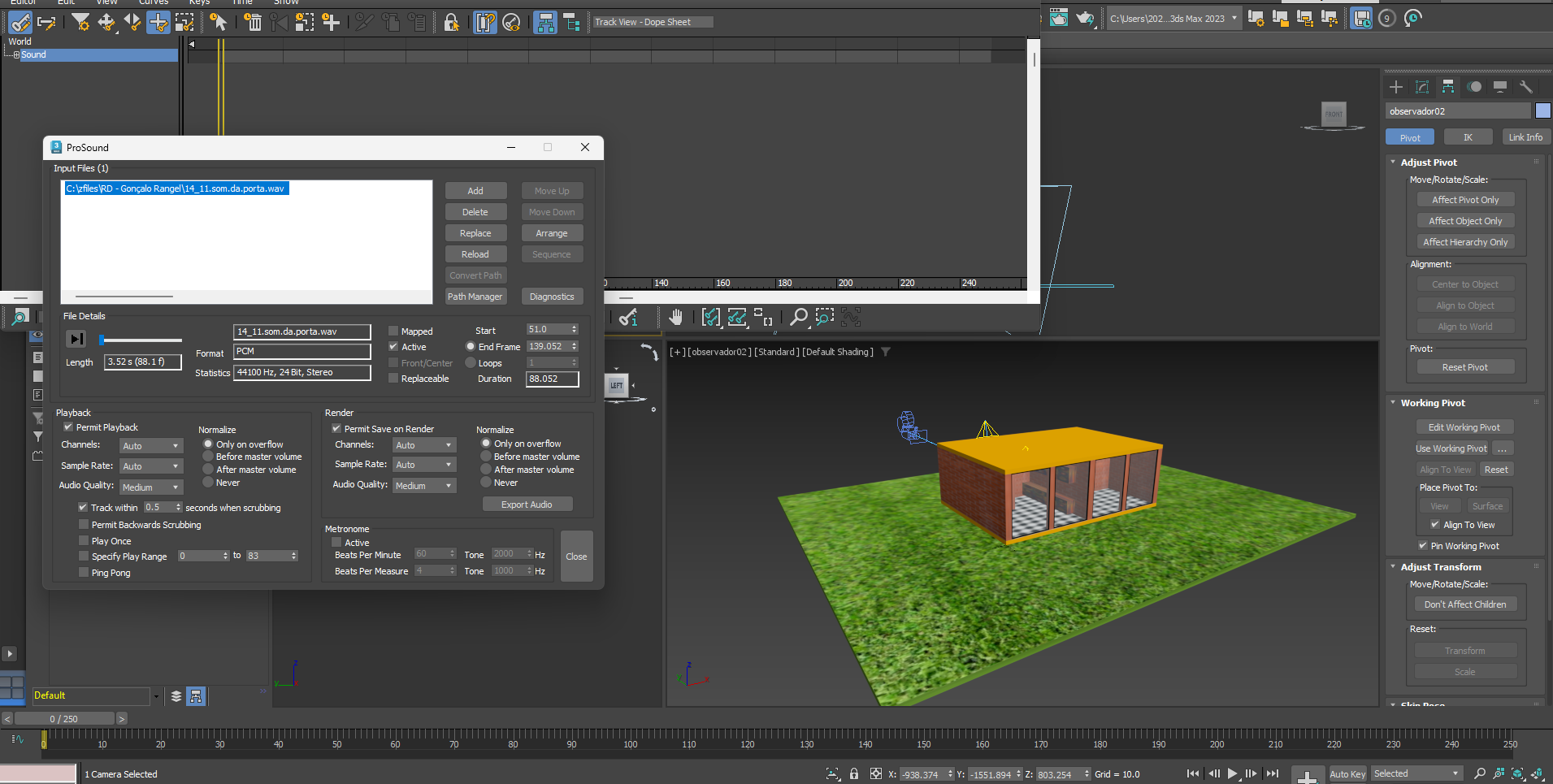1553x784 pixels.
Task: Play the sound file preview in ProSound
Action: tap(76, 339)
